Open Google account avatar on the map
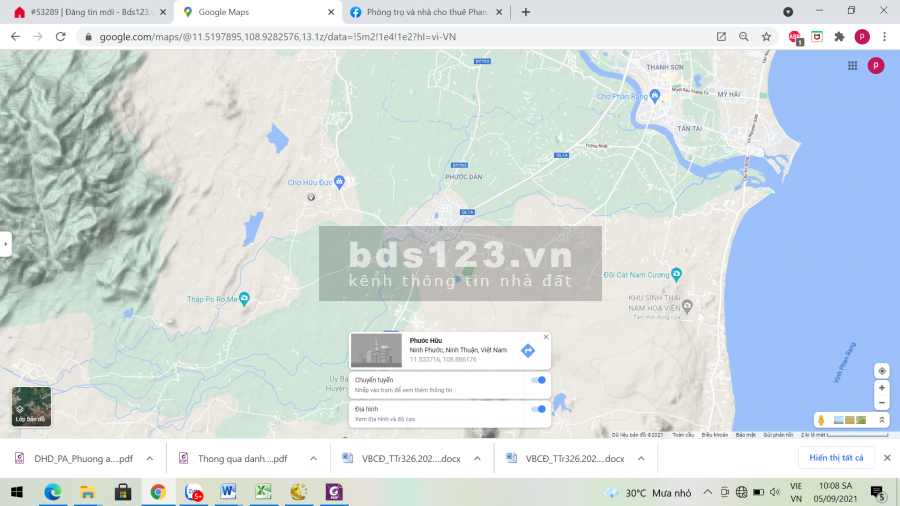900x506 pixels. point(876,66)
